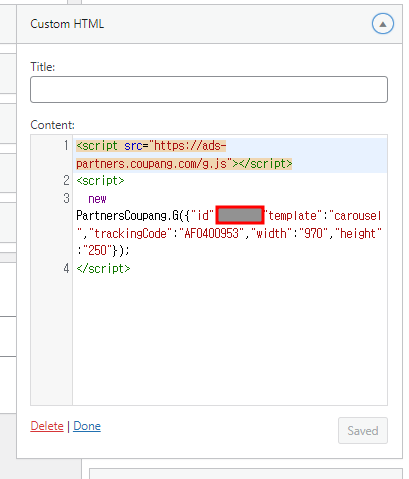The width and height of the screenshot is (409, 479).
Task: Click the "250" height value in code
Action: (97, 250)
